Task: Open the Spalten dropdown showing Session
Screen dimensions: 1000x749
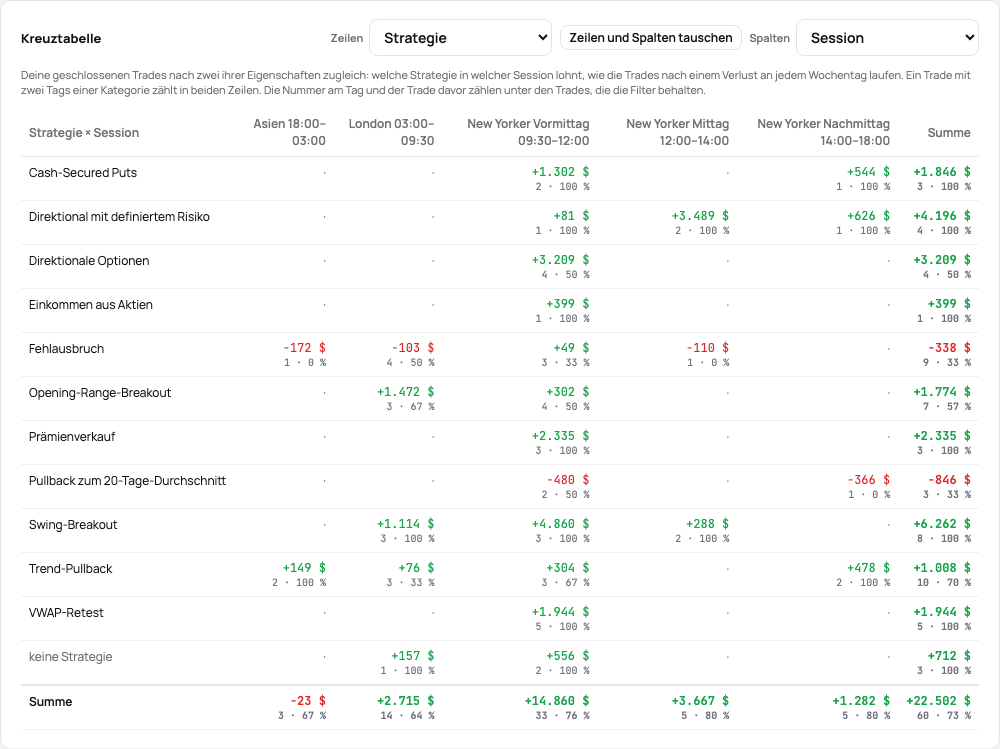Action: [x=887, y=38]
